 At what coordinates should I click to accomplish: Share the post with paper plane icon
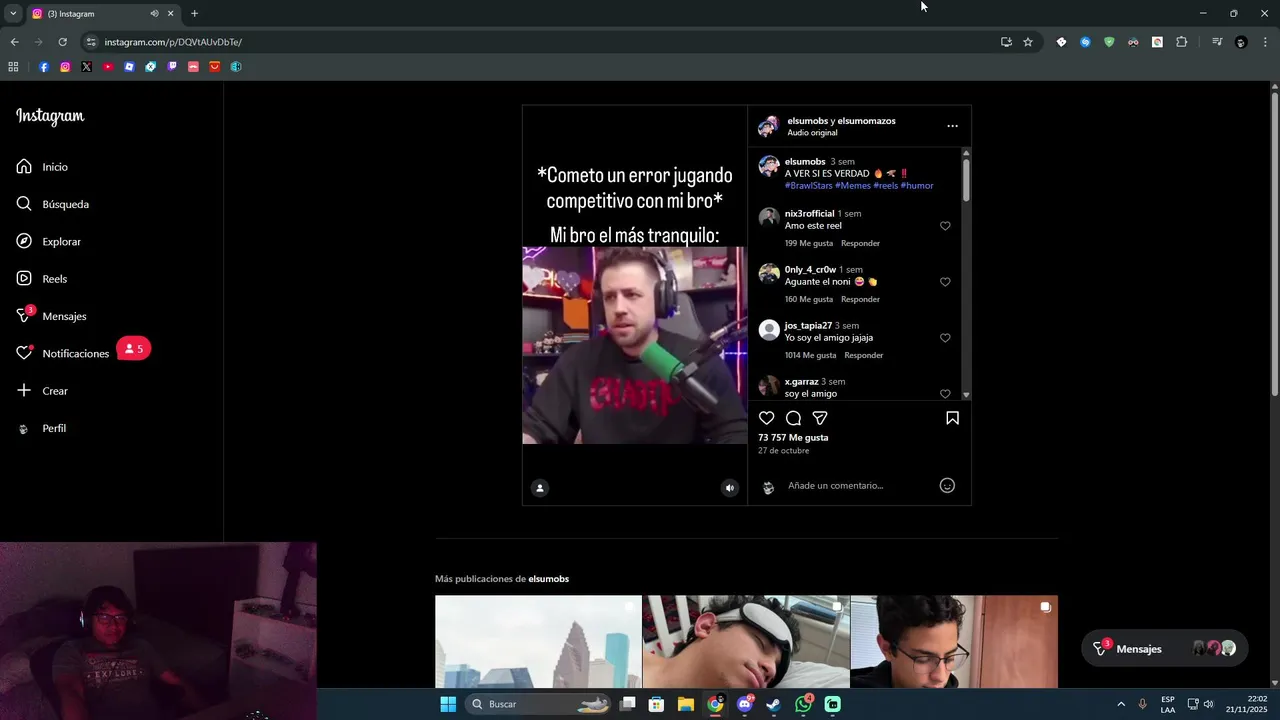click(x=820, y=418)
